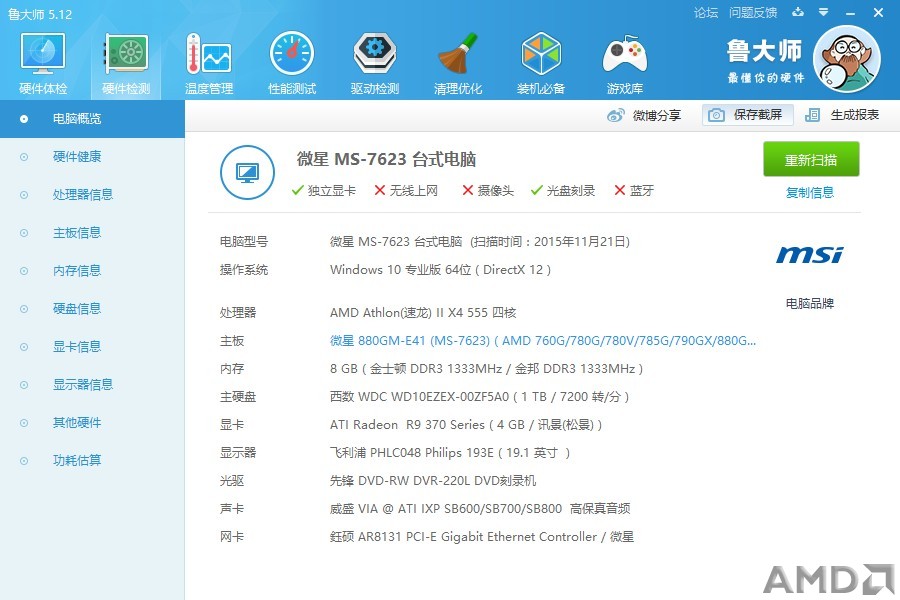Minimize the 鲁大师 window
This screenshot has height=600, width=900.
point(851,13)
